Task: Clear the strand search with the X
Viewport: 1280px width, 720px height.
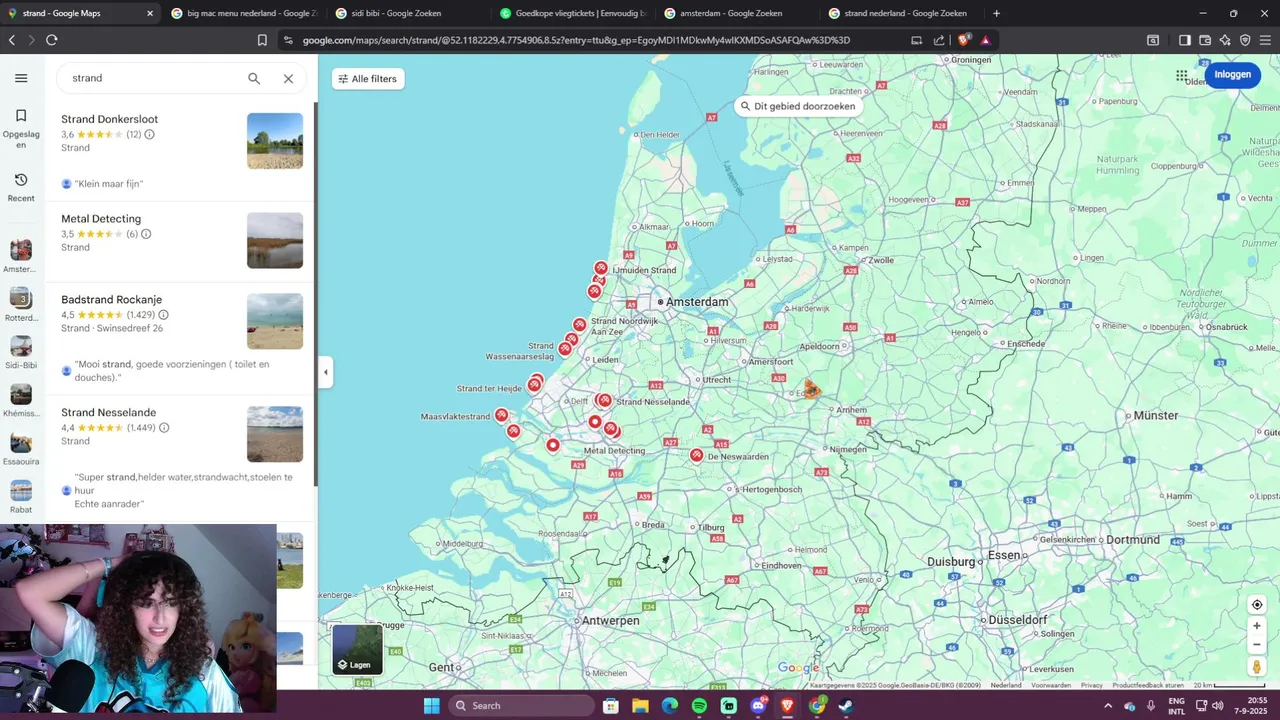Action: pyautogui.click(x=288, y=78)
